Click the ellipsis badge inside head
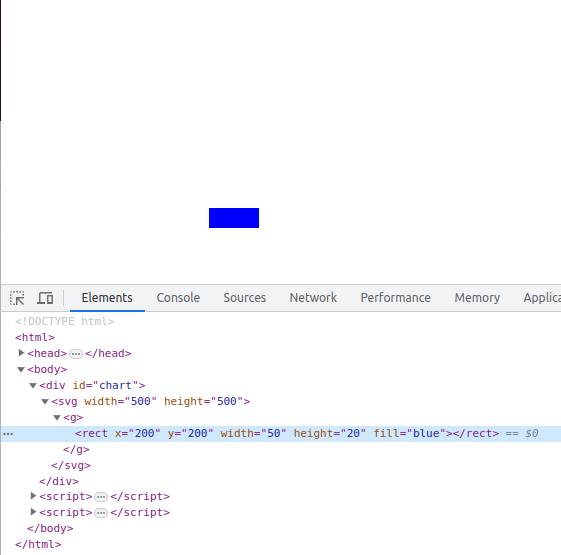 click(x=76, y=354)
